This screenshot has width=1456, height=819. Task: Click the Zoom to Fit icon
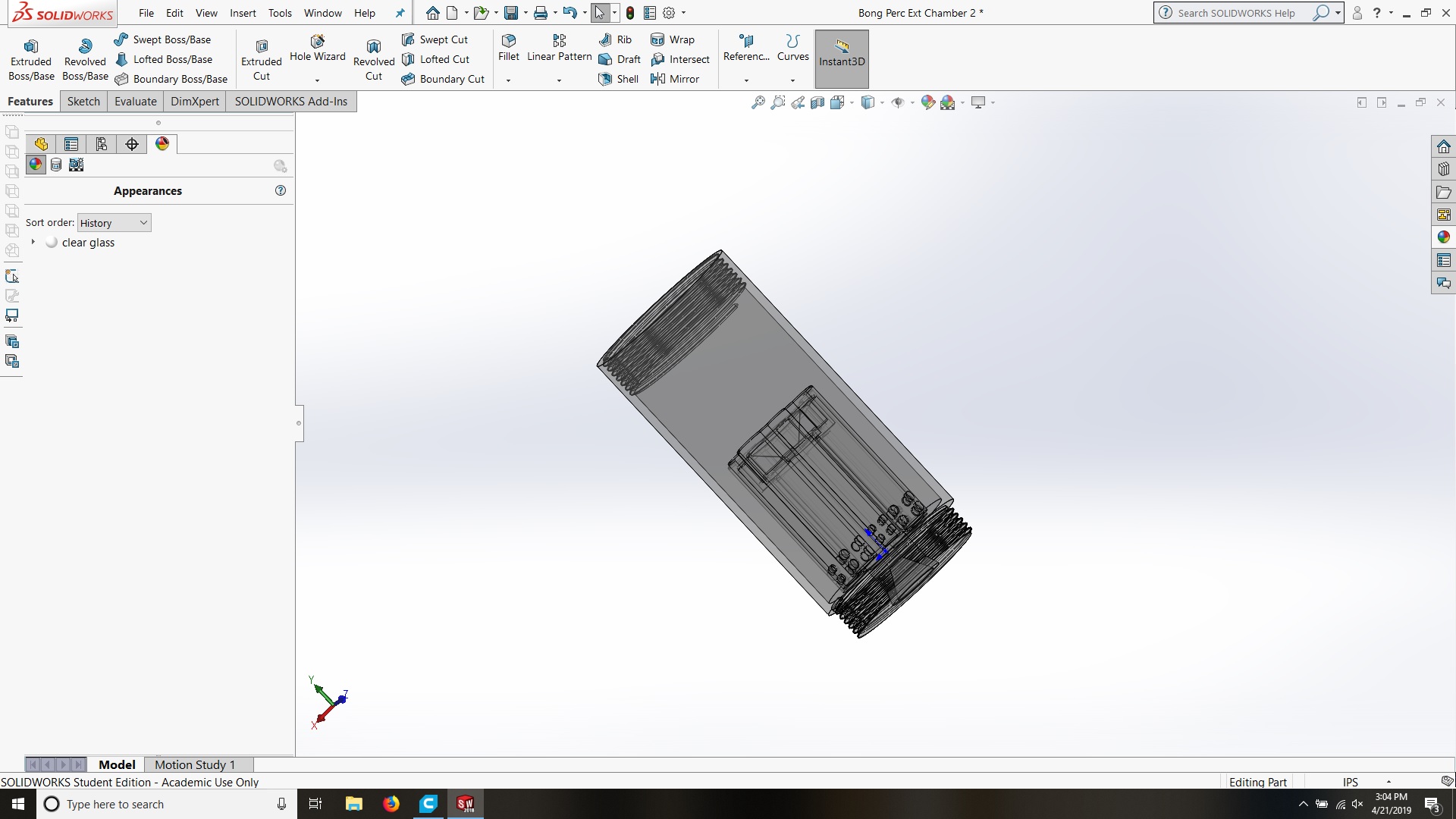pyautogui.click(x=758, y=102)
